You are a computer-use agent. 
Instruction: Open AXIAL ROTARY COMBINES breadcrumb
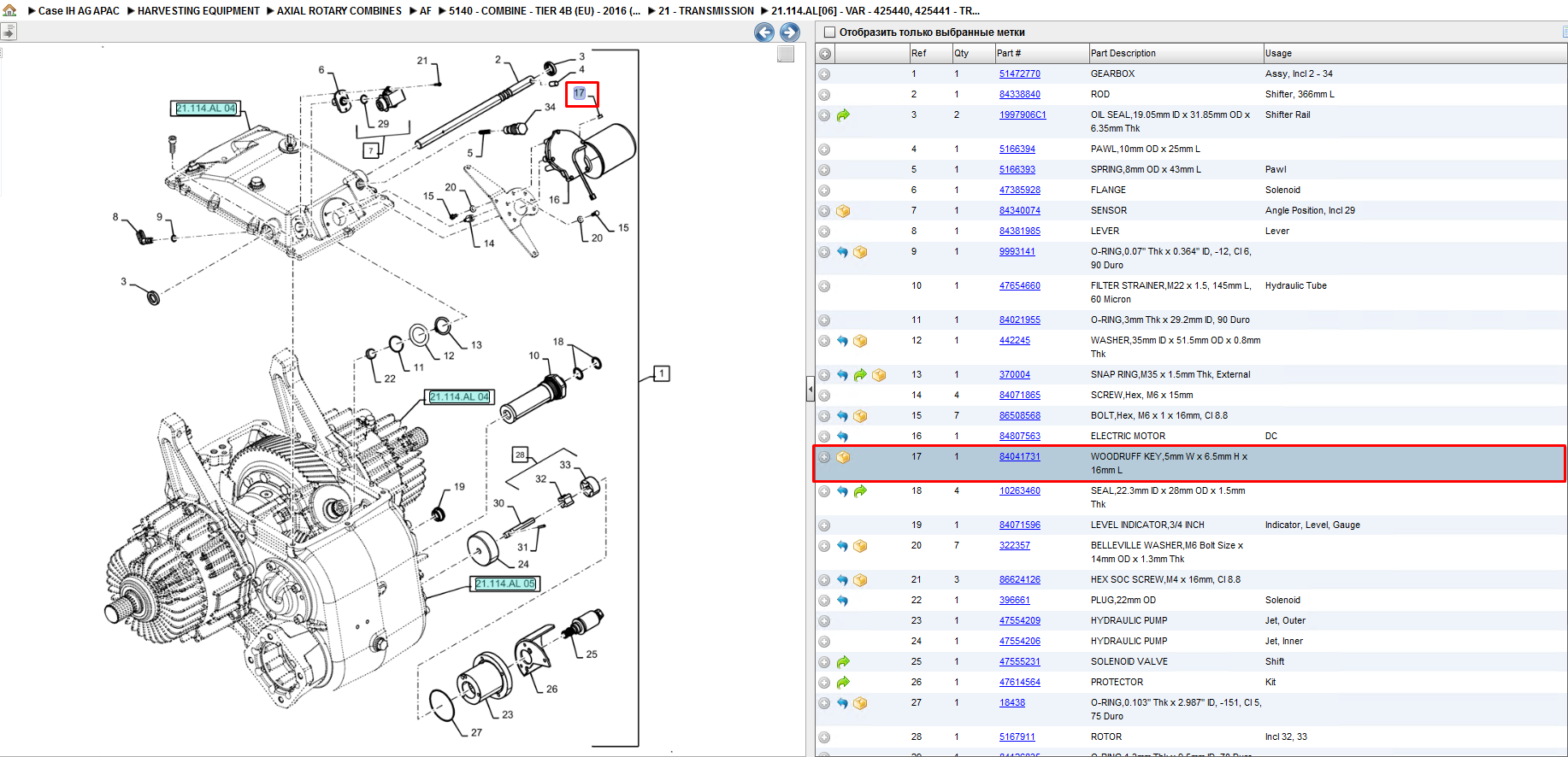[339, 11]
